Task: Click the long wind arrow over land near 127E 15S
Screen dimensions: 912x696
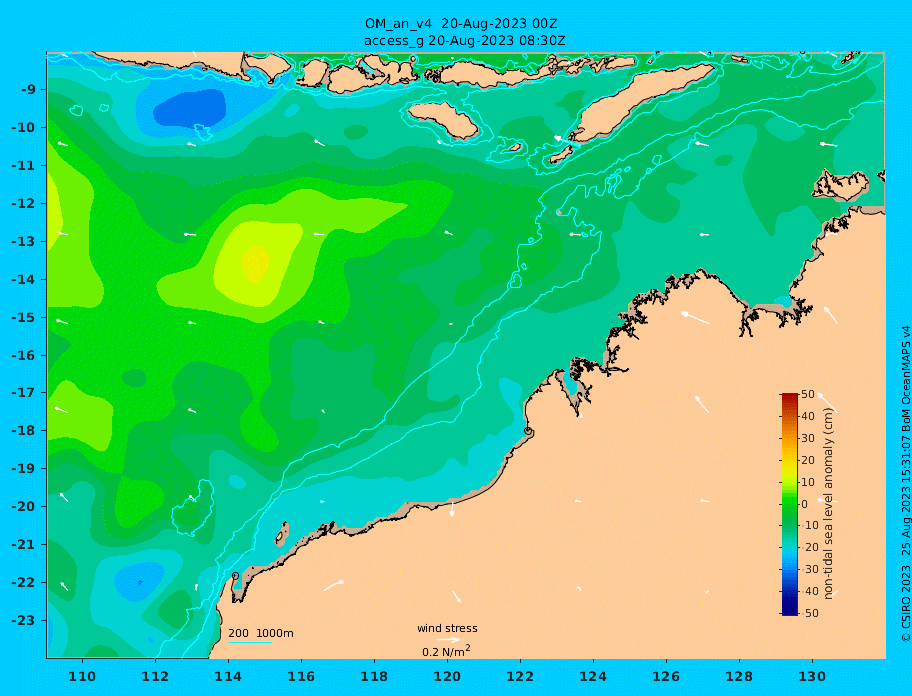Action: pos(695,318)
